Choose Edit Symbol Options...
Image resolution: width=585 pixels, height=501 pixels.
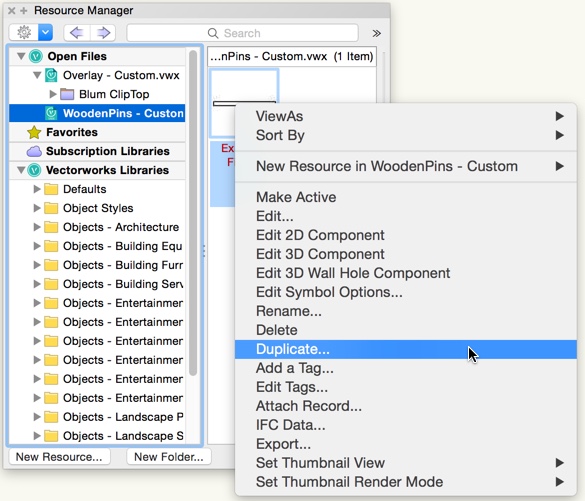pyautogui.click(x=406, y=292)
